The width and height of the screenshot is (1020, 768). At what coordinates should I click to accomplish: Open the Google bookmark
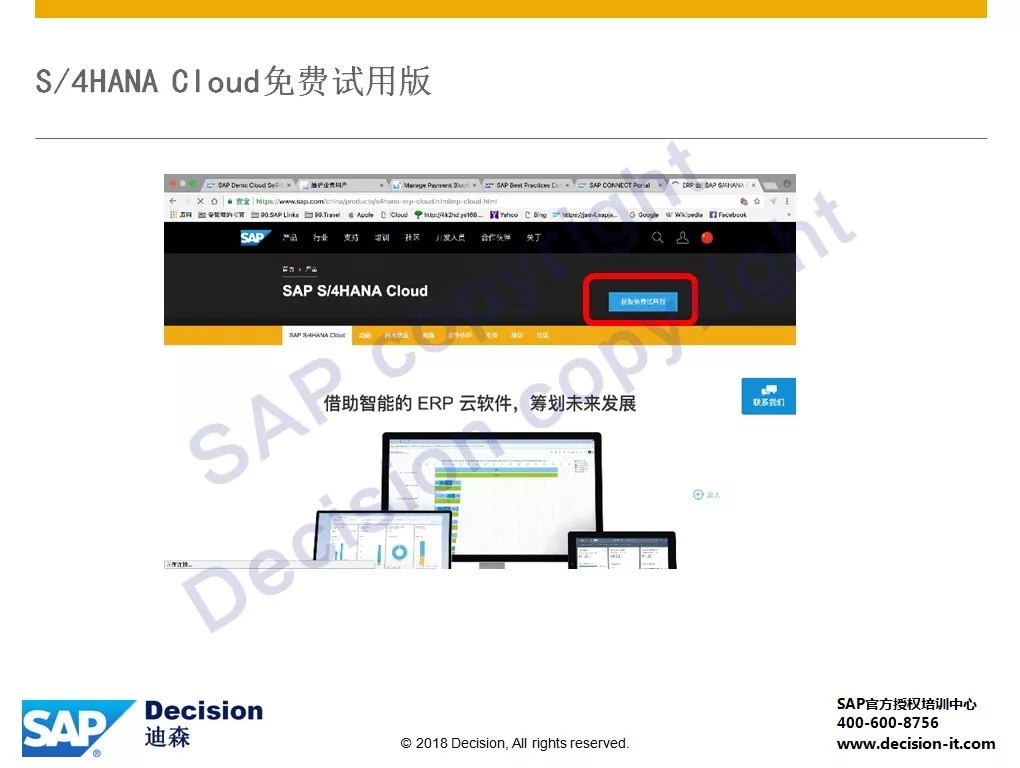(644, 215)
